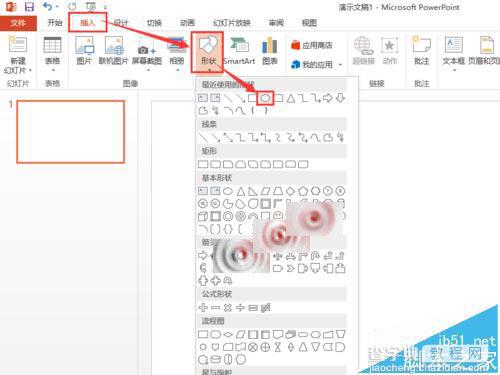Collapse the 形状 shapes dropdown

click(x=207, y=52)
